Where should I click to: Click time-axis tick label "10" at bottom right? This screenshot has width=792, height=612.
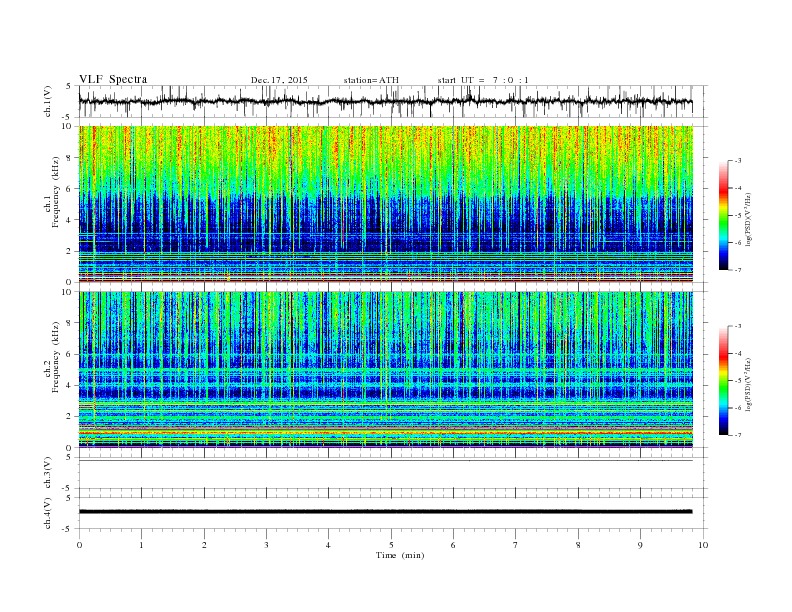coord(703,545)
